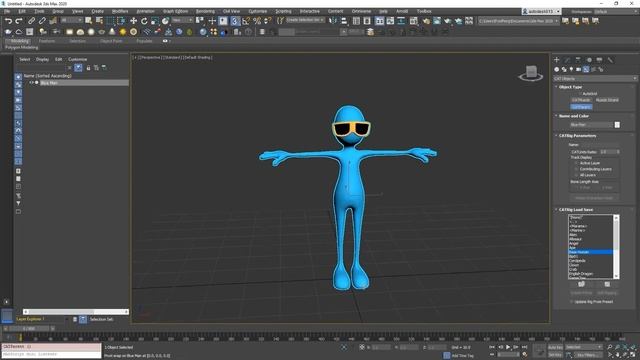Open the reference coordinate system View dropdown

click(x=182, y=20)
